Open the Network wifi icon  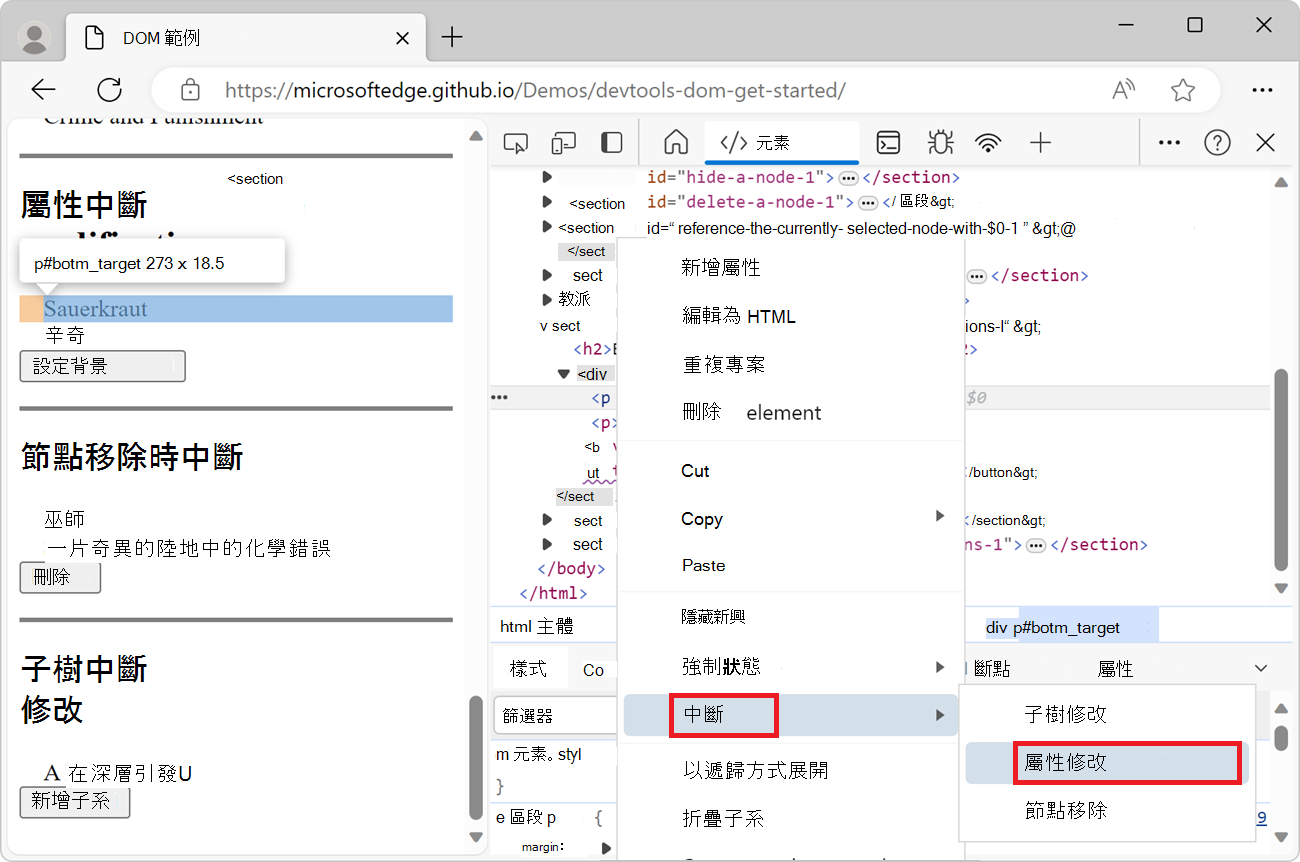tap(989, 143)
